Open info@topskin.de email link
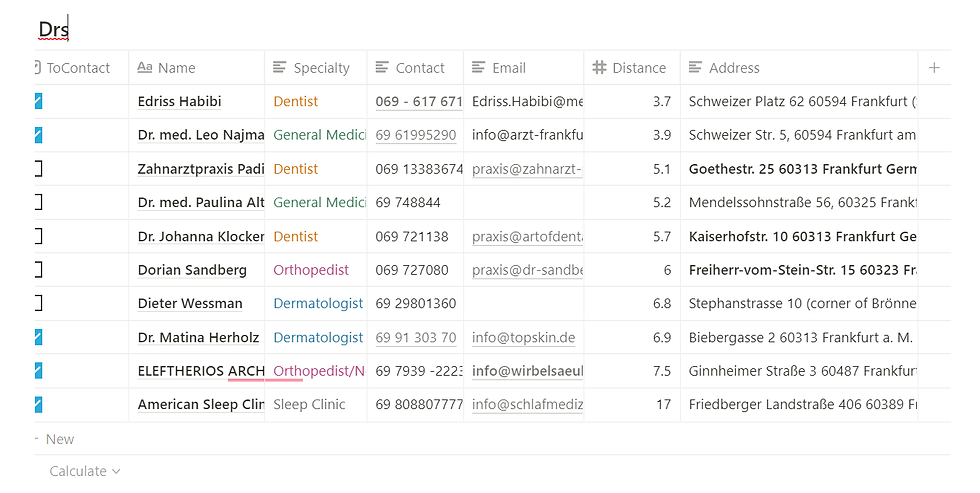This screenshot has width=980, height=493. 523,337
